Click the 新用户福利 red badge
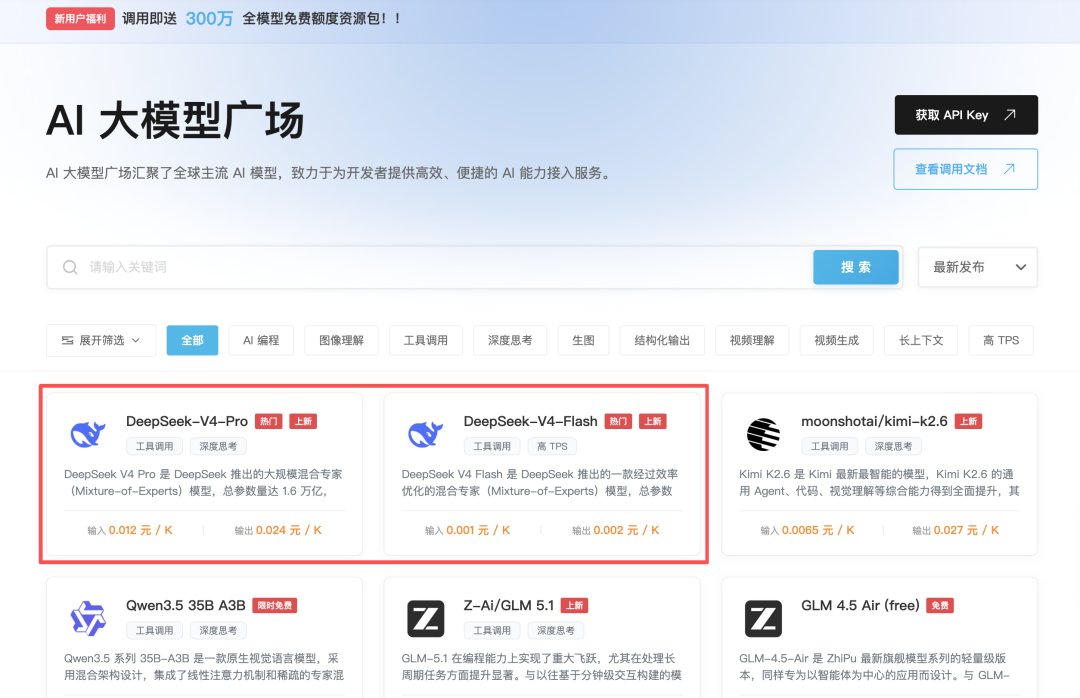 tap(81, 19)
